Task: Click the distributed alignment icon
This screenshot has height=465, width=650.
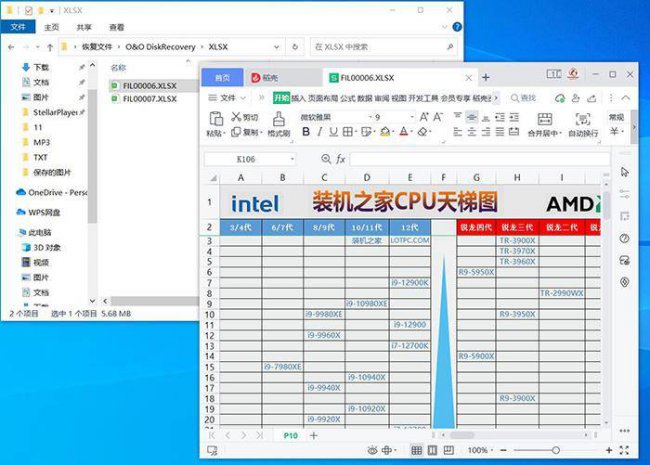Action: 514,132
